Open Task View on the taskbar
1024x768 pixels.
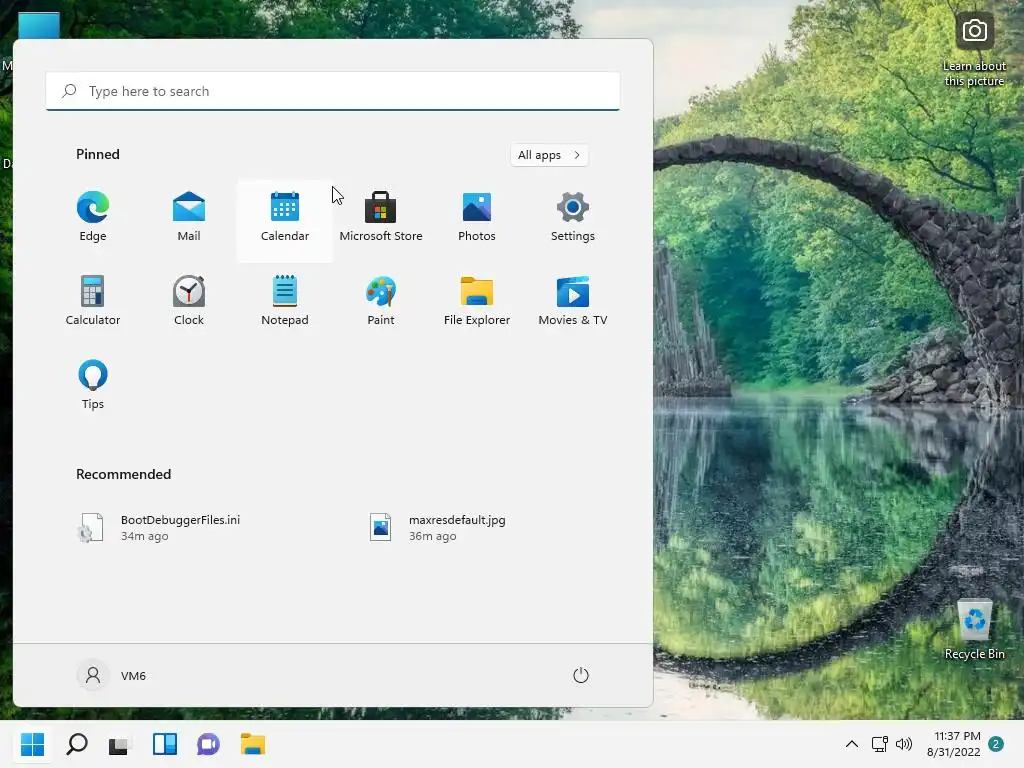tap(120, 744)
